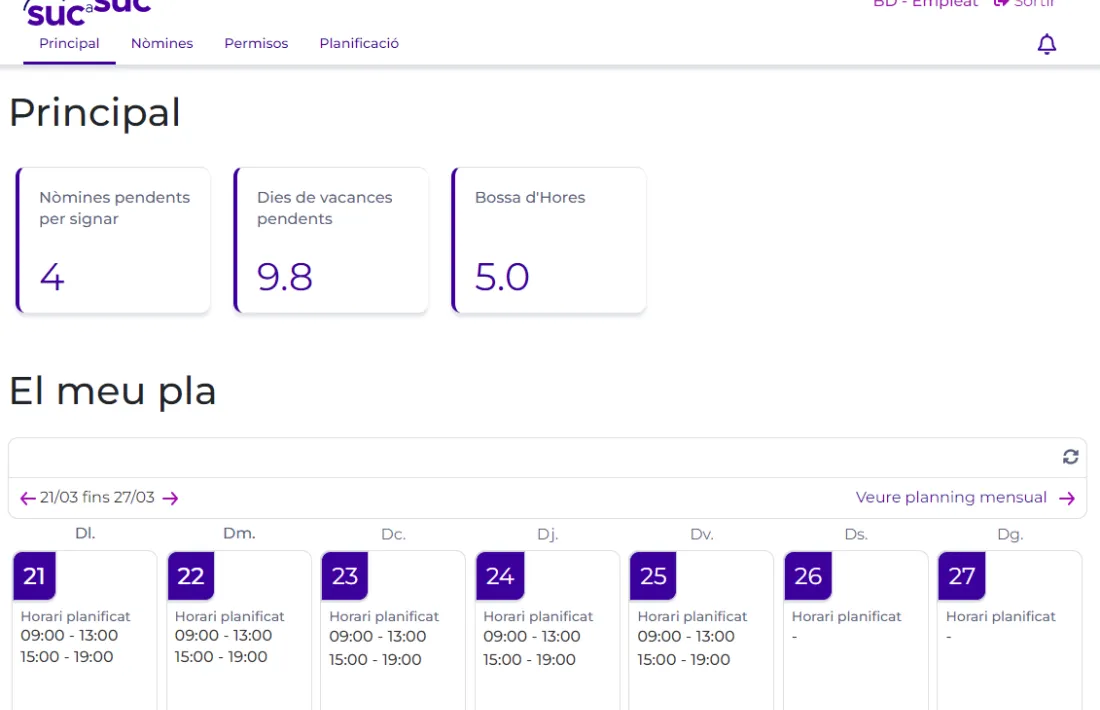Open the Nòmines pendents per signar card
The width and height of the screenshot is (1100, 710).
(114, 241)
